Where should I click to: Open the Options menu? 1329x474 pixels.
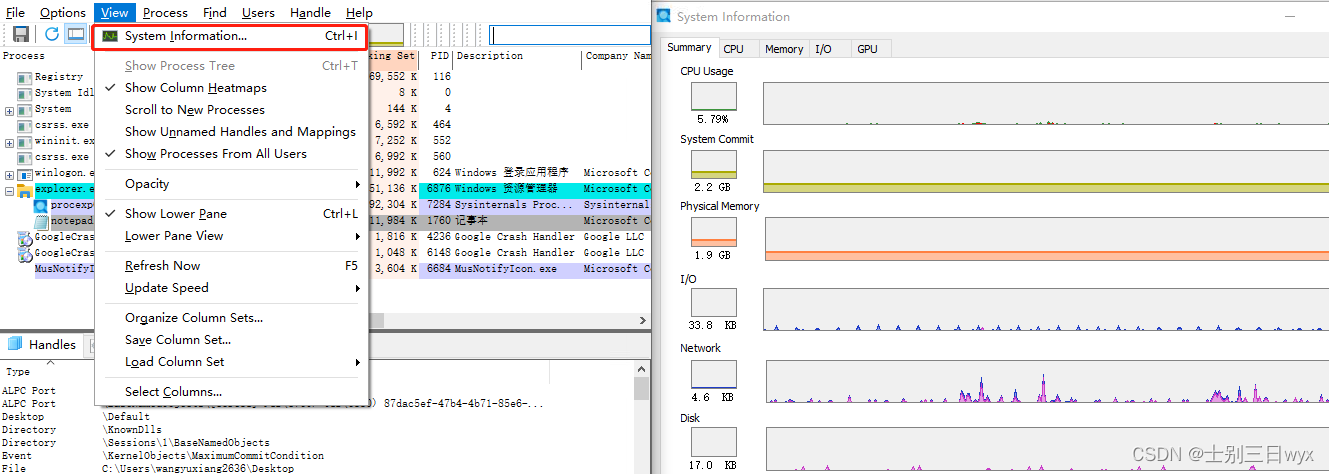[62, 13]
